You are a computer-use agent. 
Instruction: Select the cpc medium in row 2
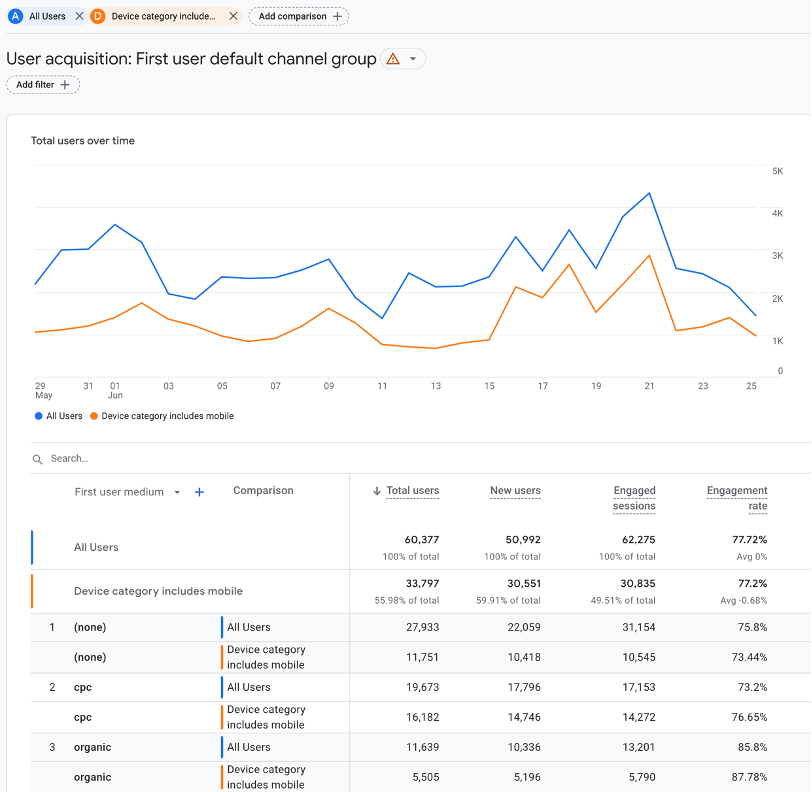[x=83, y=687]
